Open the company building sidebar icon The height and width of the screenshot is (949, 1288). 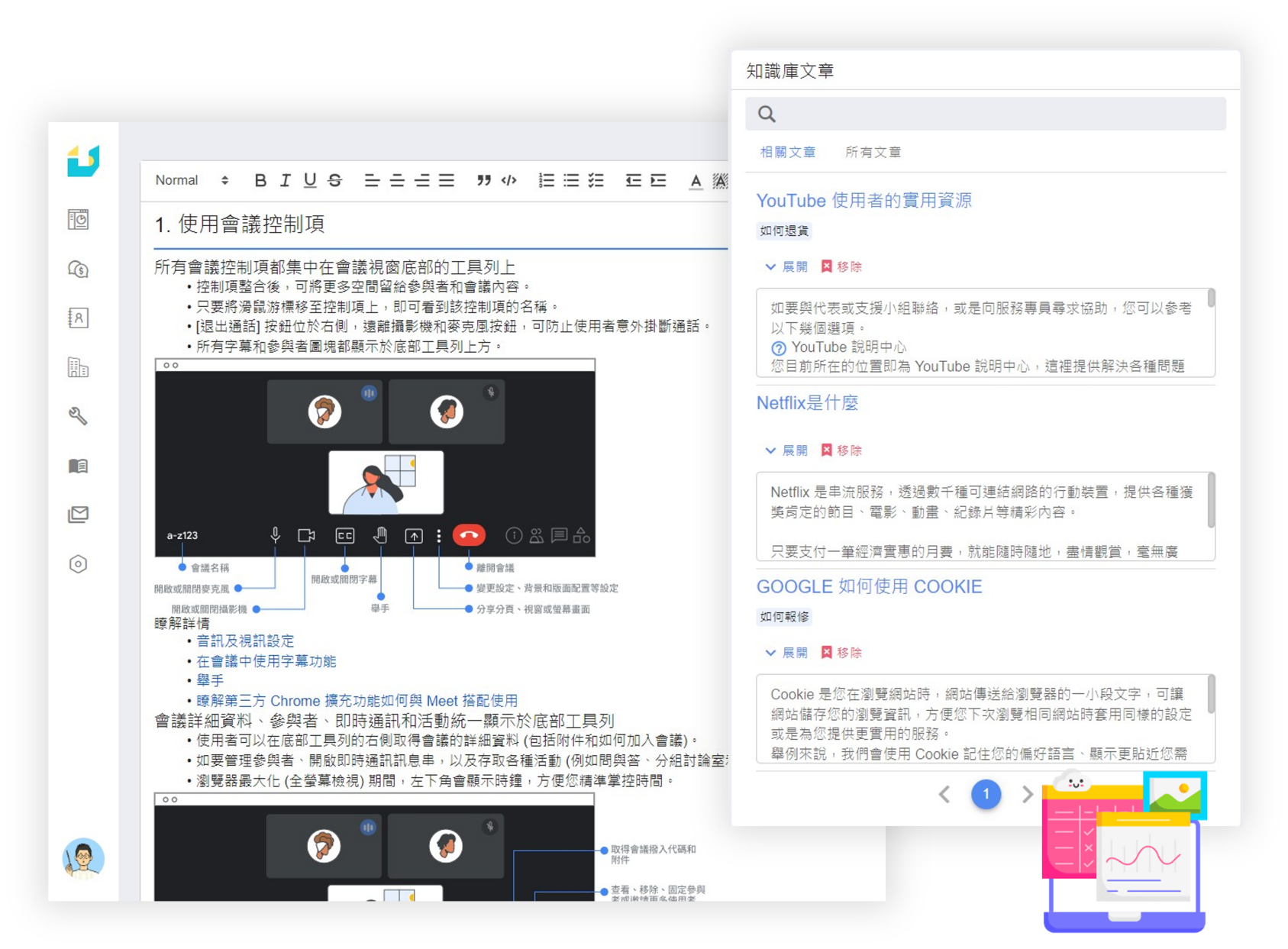coord(78,367)
